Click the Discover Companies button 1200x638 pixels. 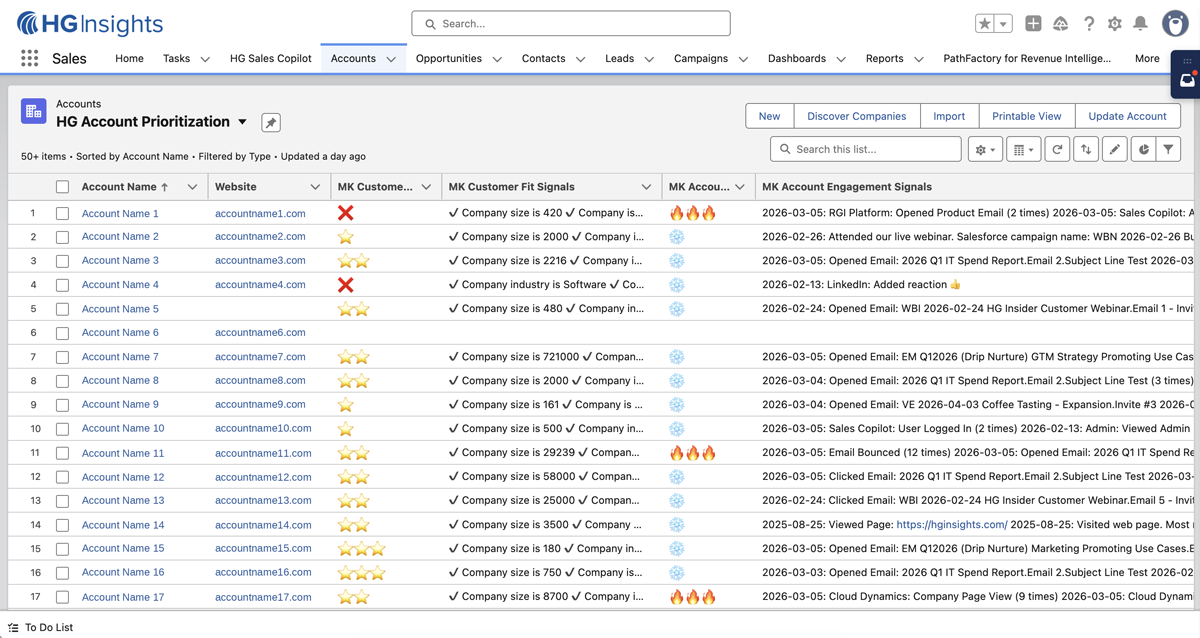(856, 116)
